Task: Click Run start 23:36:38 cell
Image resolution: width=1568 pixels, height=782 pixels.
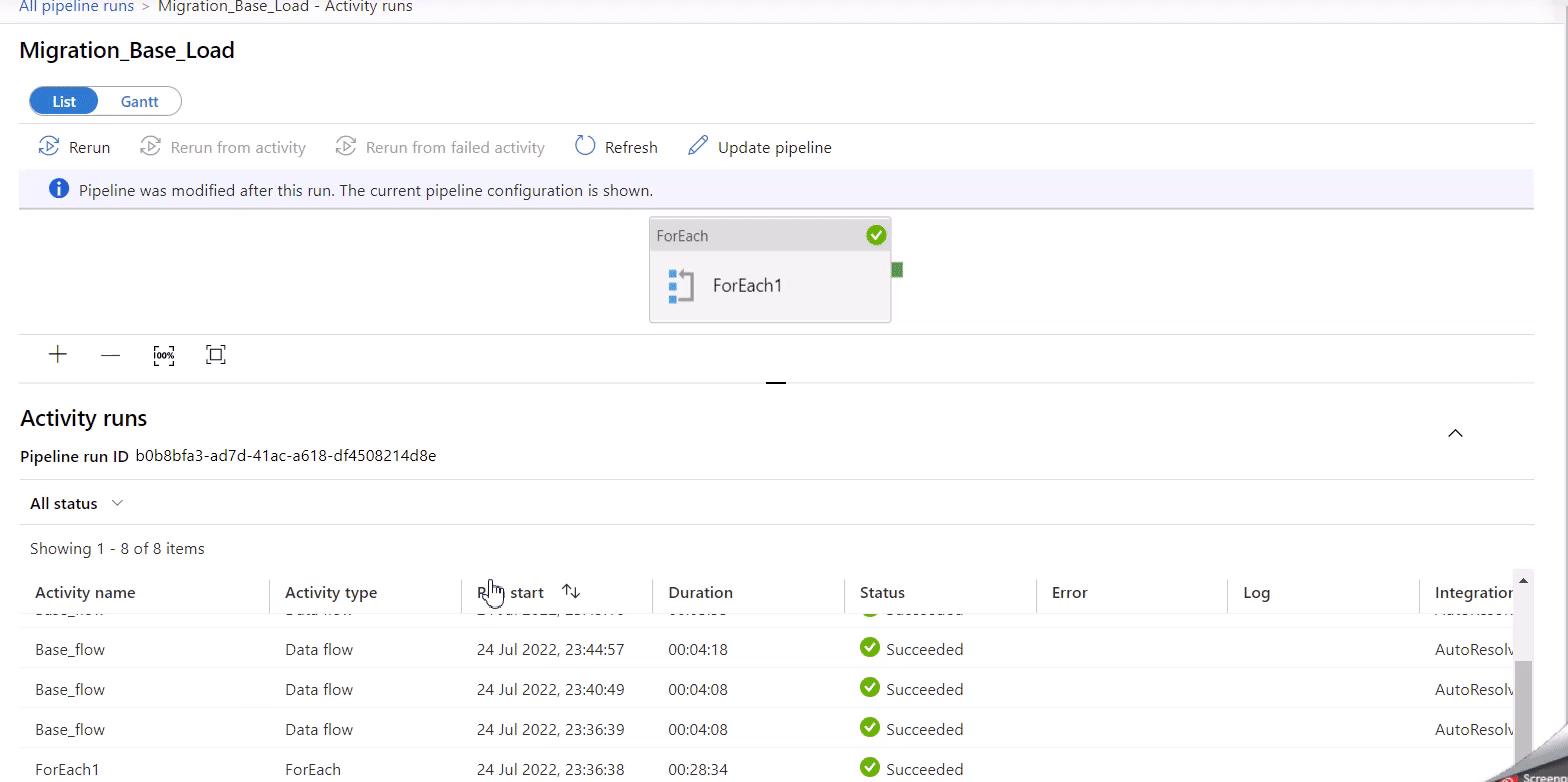Action: click(x=551, y=769)
